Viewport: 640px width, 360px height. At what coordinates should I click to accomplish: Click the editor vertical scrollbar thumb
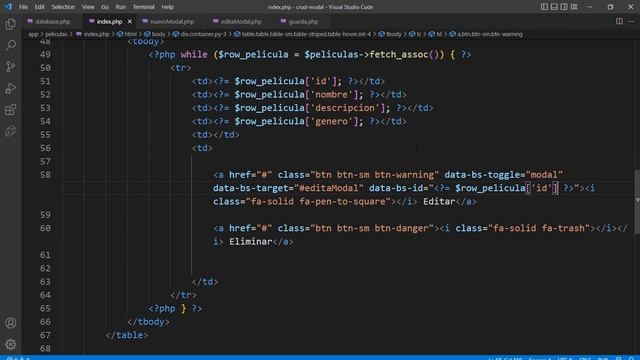click(637, 201)
